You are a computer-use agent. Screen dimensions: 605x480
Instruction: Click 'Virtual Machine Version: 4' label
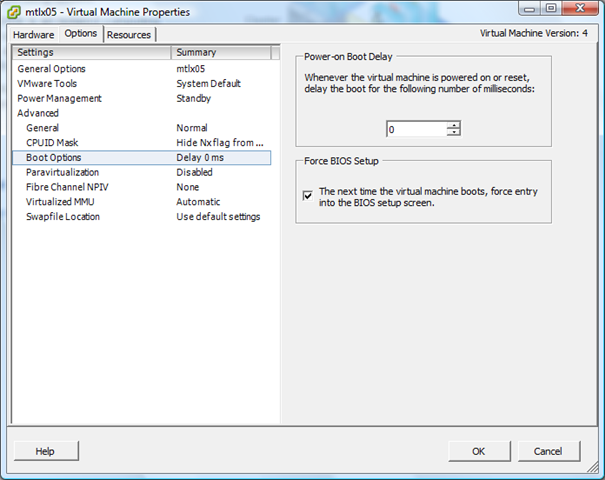tap(534, 33)
